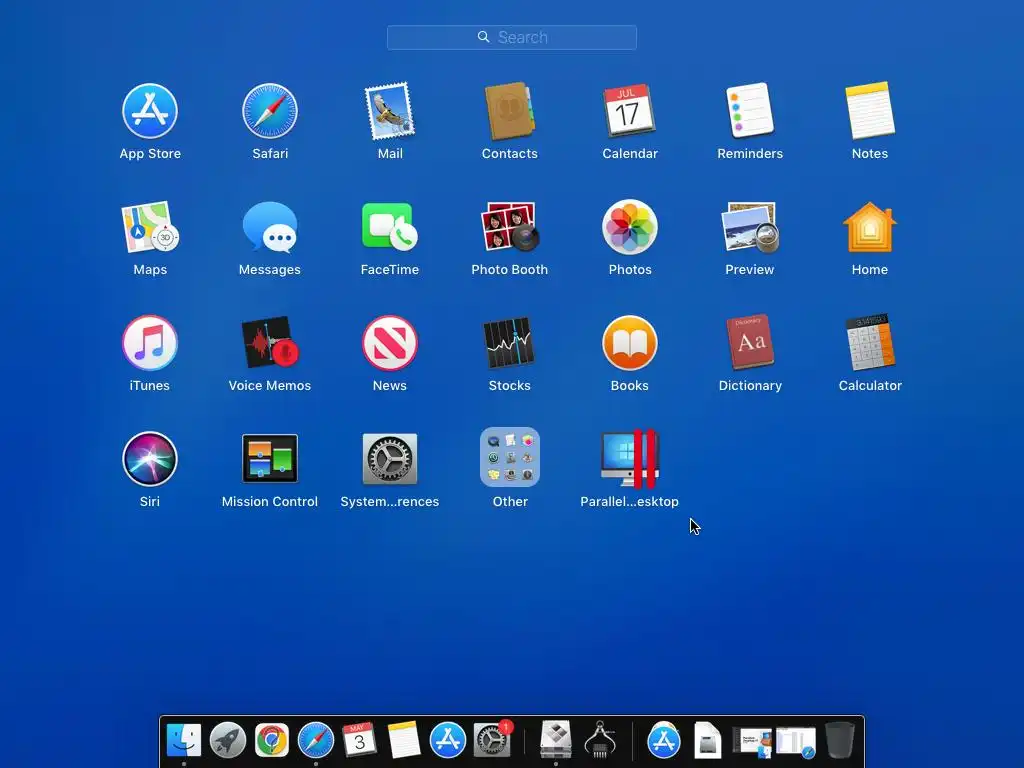Launch iTunes

coord(150,343)
